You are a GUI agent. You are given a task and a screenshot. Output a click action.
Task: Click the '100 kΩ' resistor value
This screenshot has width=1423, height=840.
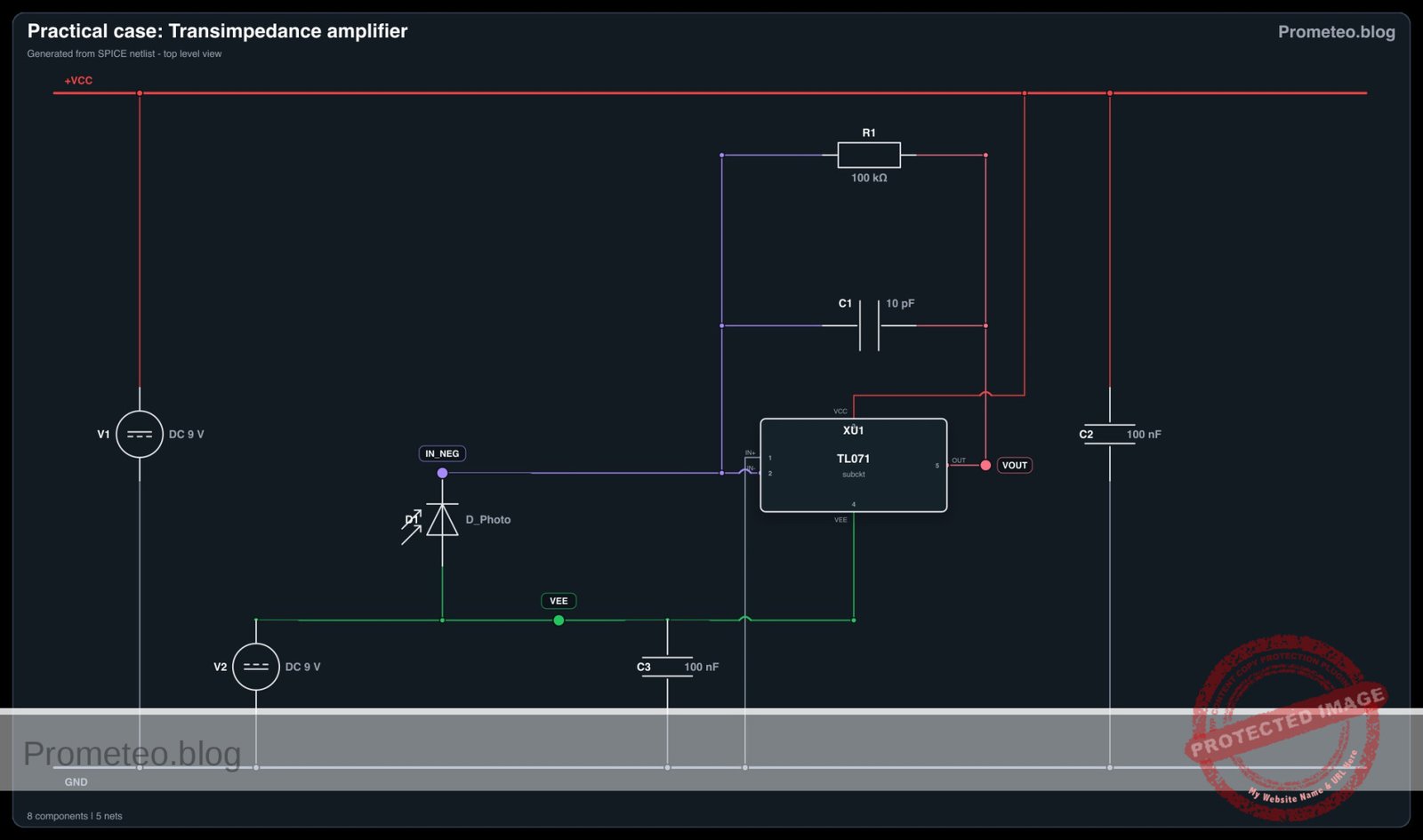(869, 178)
